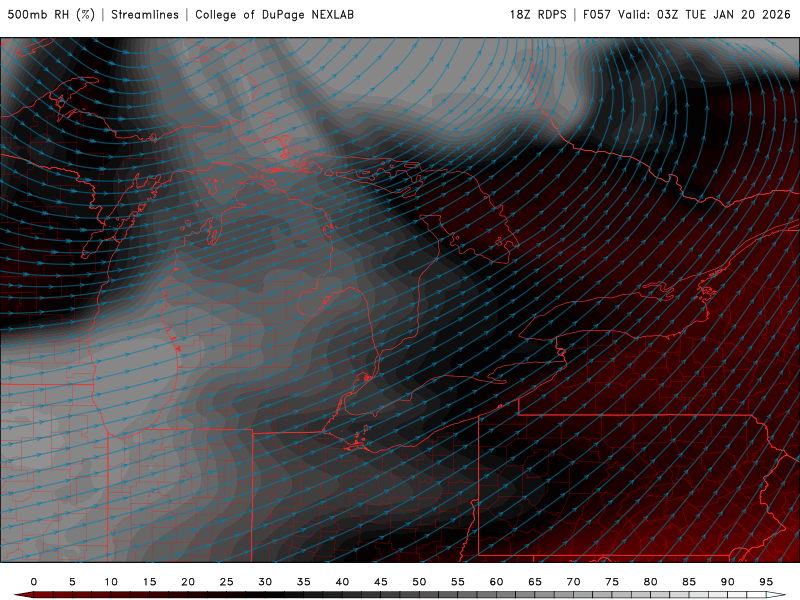
Task: Click the 'Valid: 03Z TUE JAN 20 2026' text
Action: [704, 15]
